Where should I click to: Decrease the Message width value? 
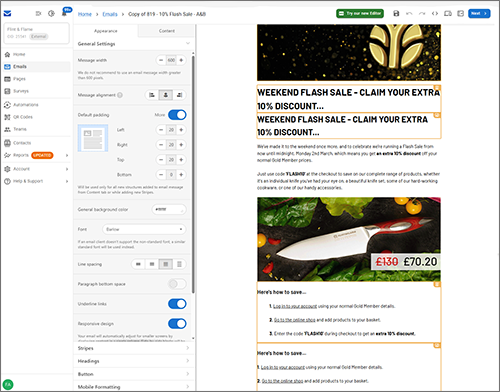161,60
